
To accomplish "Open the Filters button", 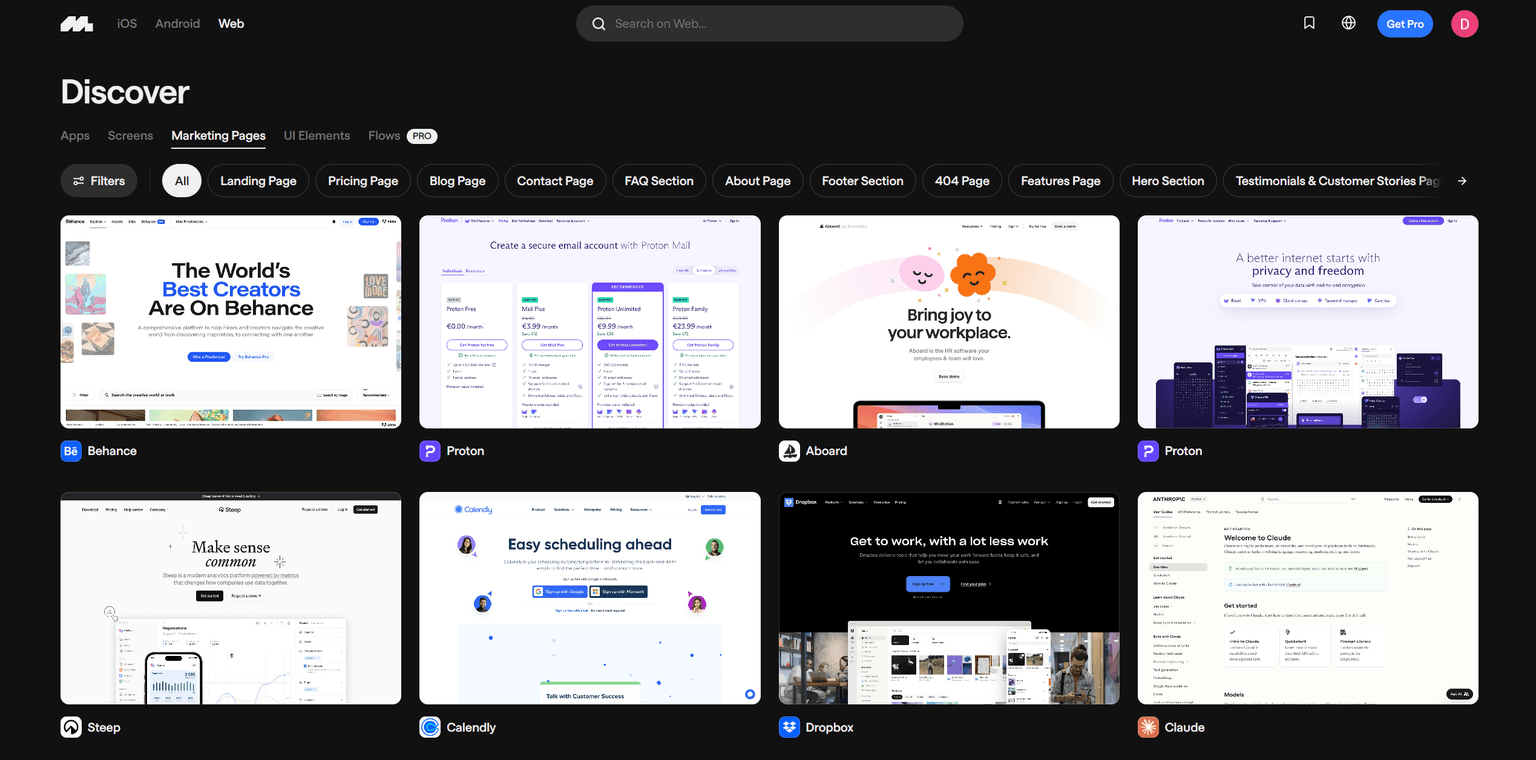I will 99,181.
